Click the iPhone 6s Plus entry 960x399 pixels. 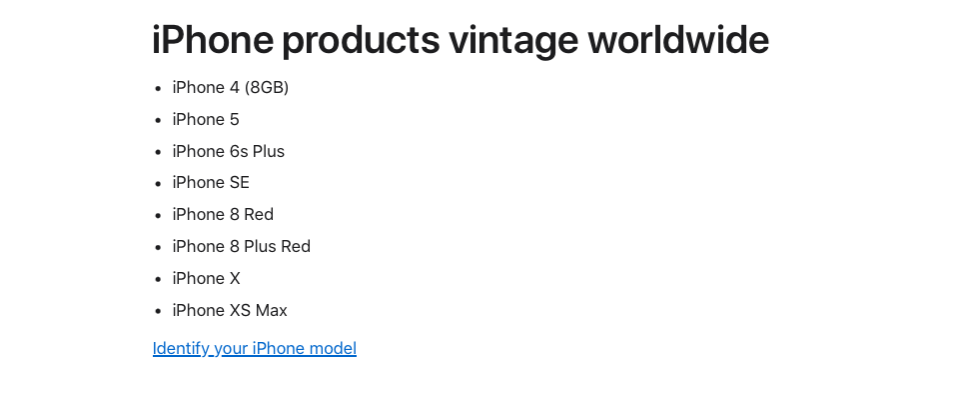pyautogui.click(x=228, y=151)
